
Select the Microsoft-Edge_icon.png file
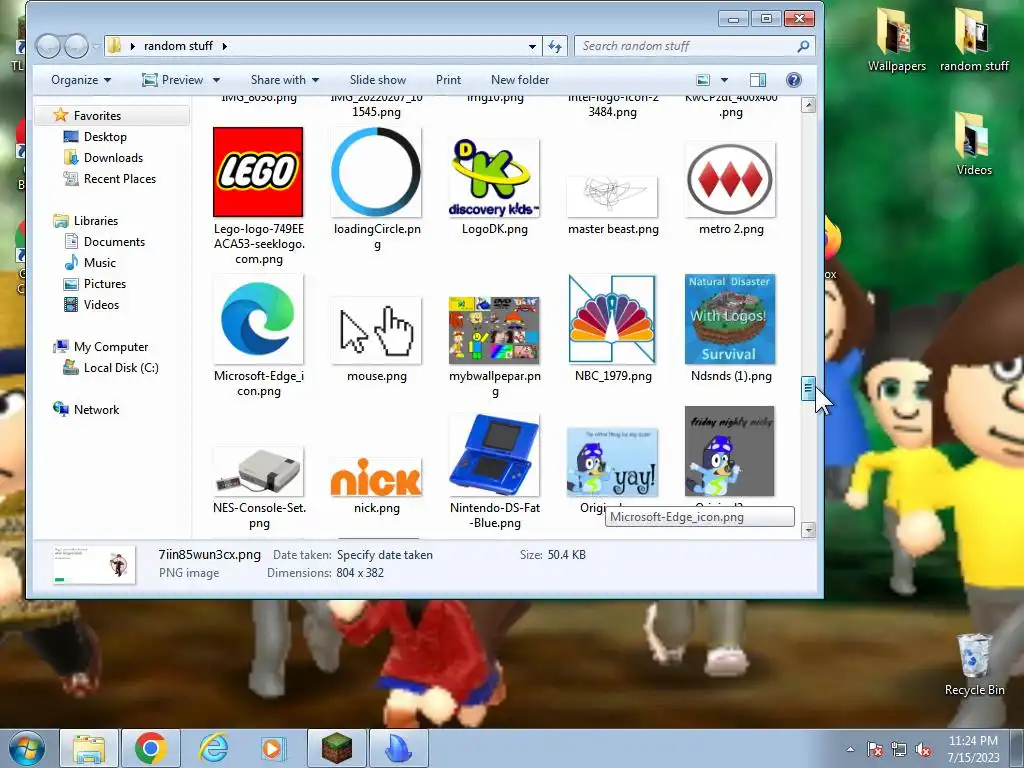[x=258, y=319]
